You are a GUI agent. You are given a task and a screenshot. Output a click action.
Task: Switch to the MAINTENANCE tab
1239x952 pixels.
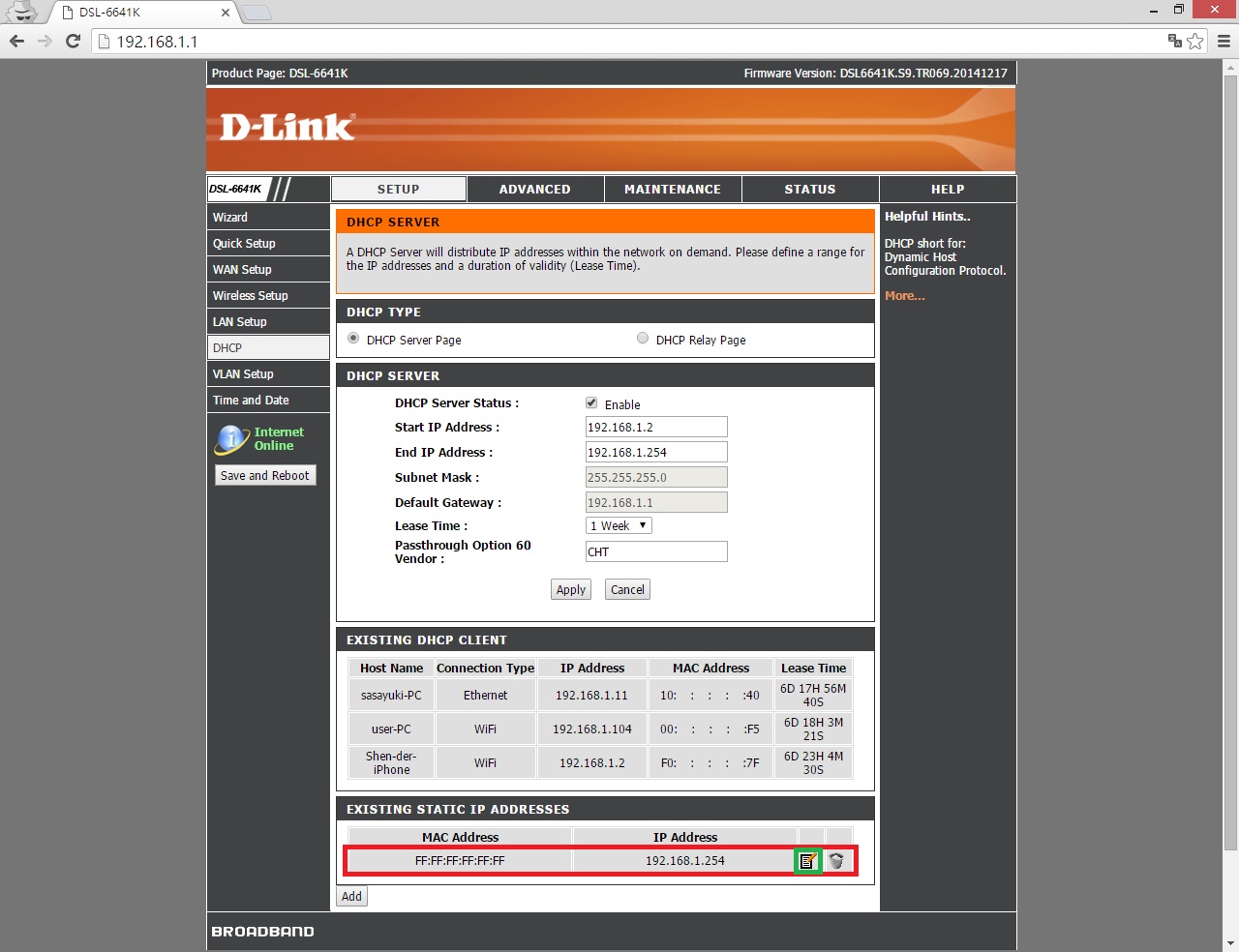pyautogui.click(x=673, y=189)
